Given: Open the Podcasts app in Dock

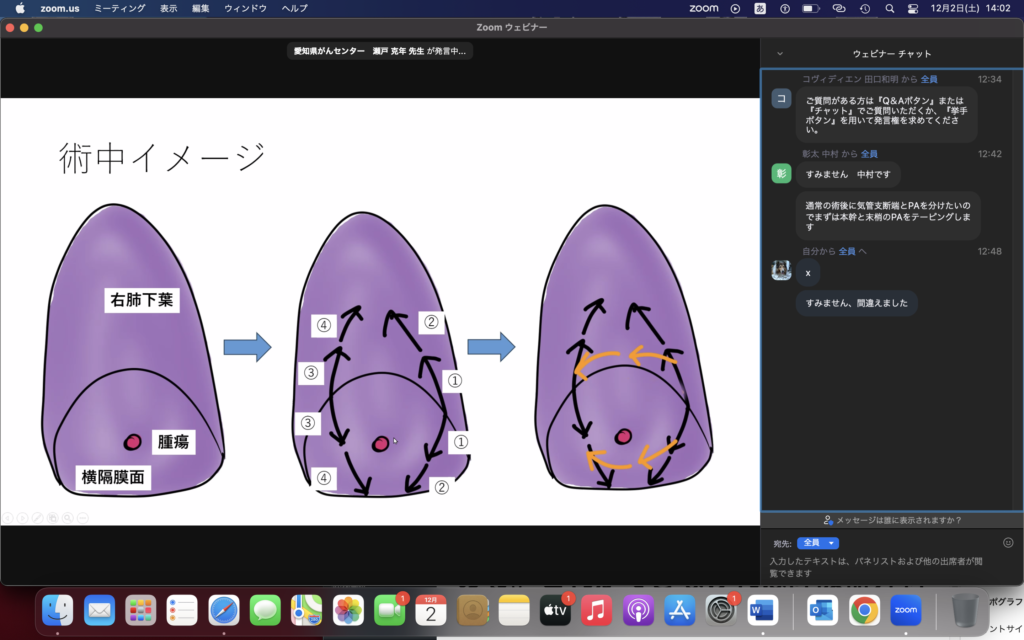Looking at the screenshot, I should click(x=638, y=609).
